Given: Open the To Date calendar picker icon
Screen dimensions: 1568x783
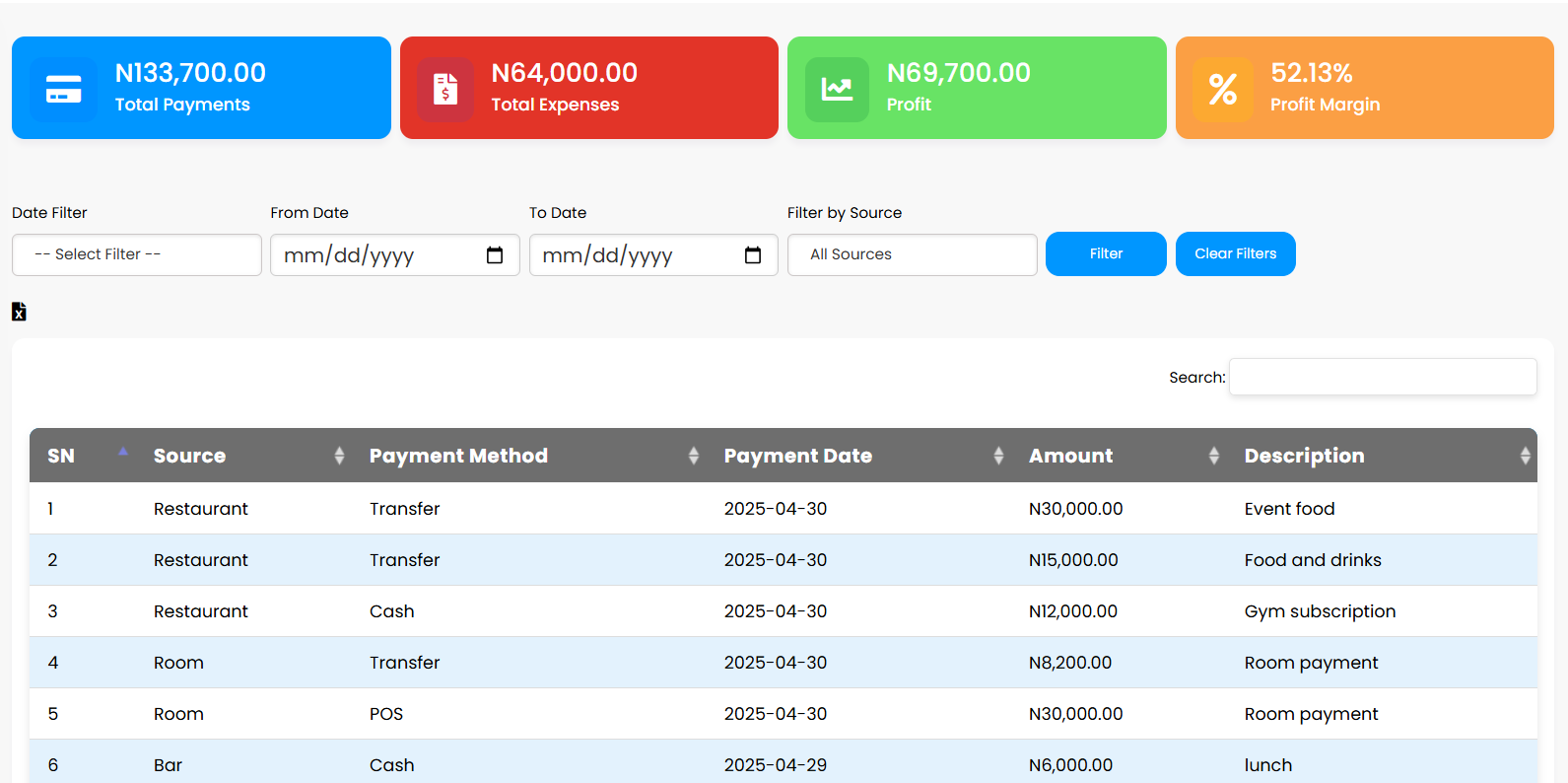Looking at the screenshot, I should point(753,255).
